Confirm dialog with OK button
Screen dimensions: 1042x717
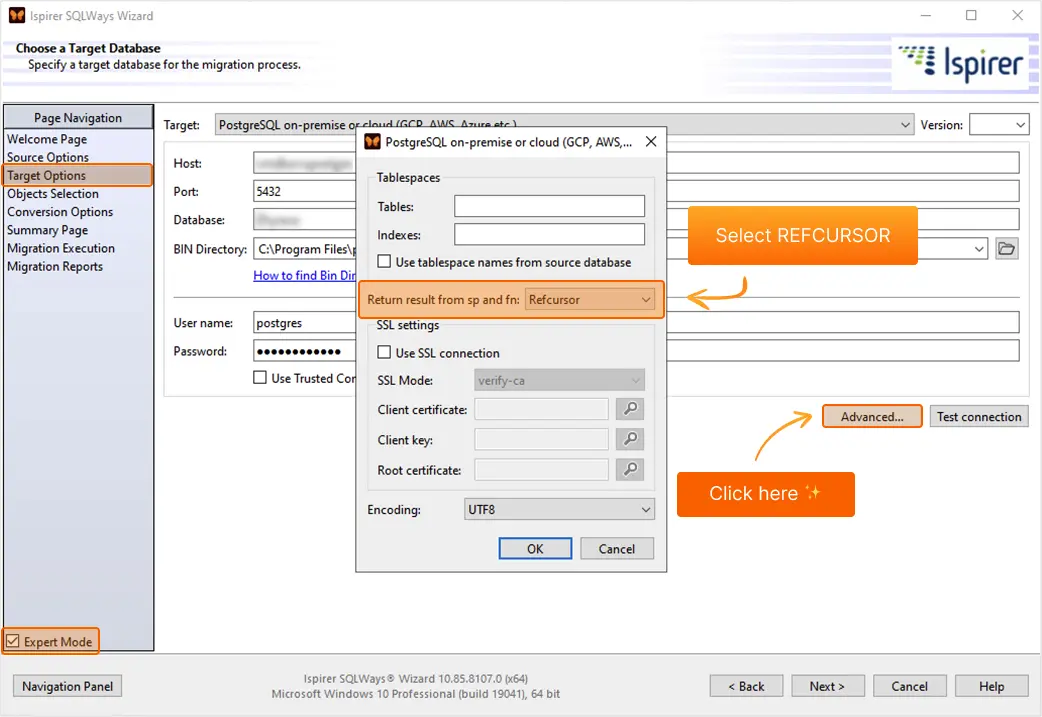(535, 549)
